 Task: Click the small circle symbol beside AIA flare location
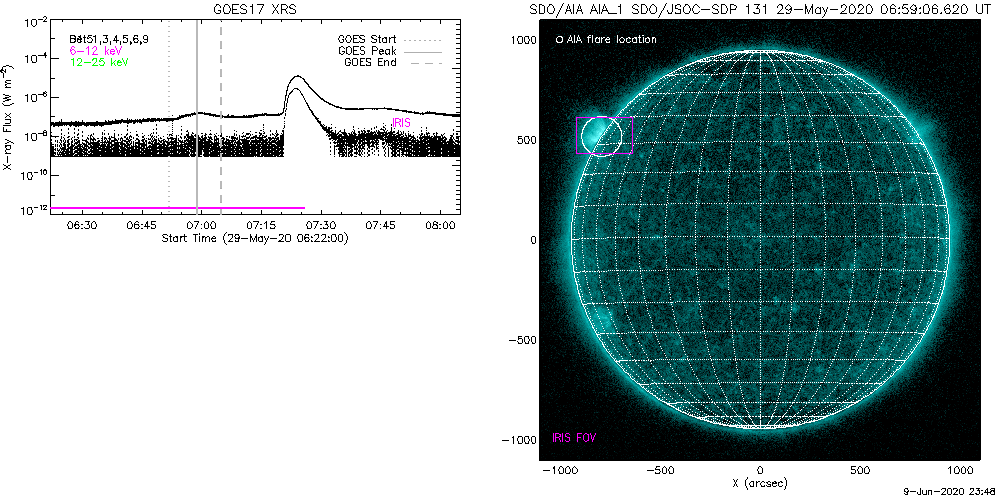(x=558, y=40)
